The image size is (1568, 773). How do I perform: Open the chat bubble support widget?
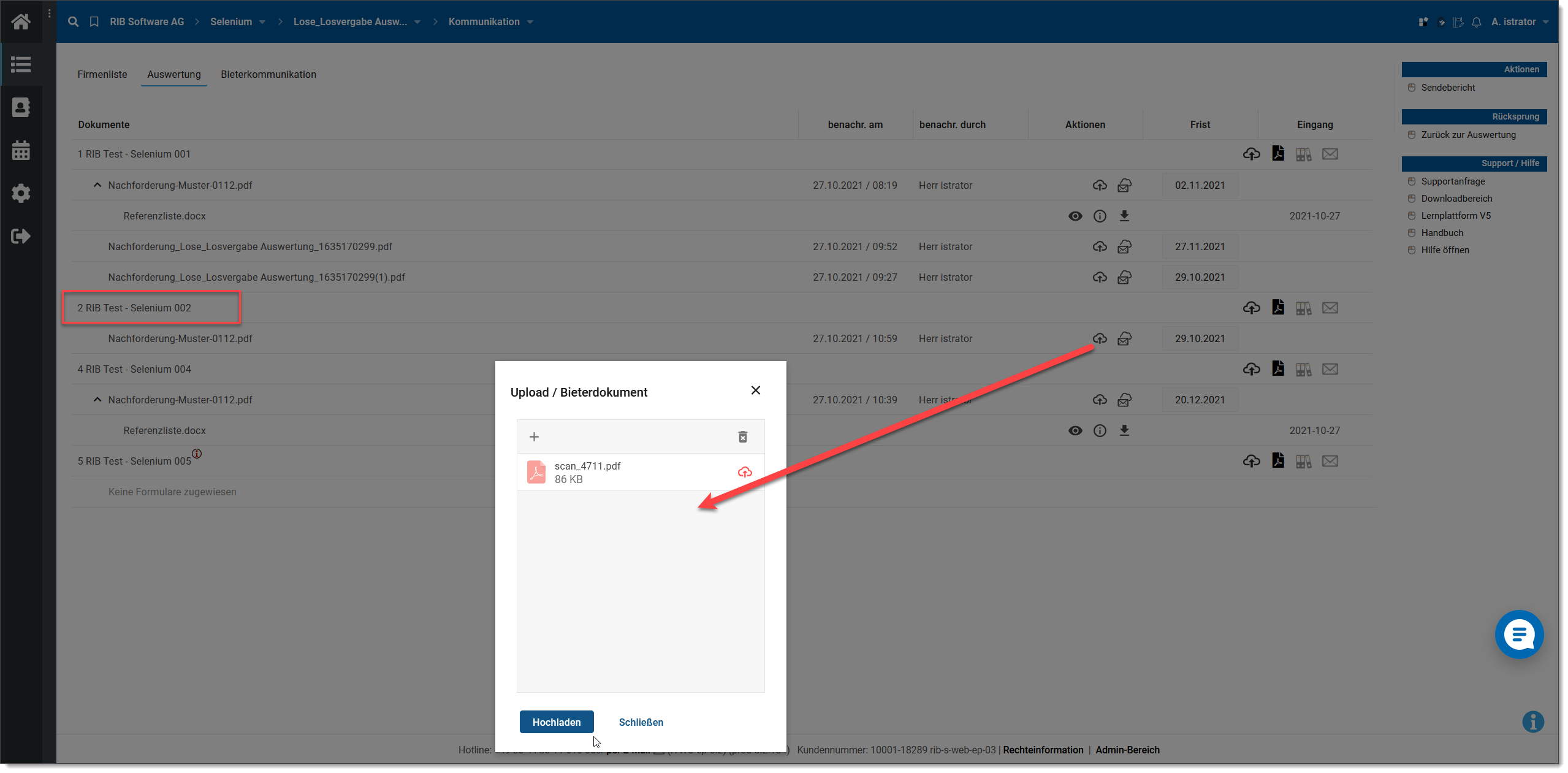tap(1518, 634)
